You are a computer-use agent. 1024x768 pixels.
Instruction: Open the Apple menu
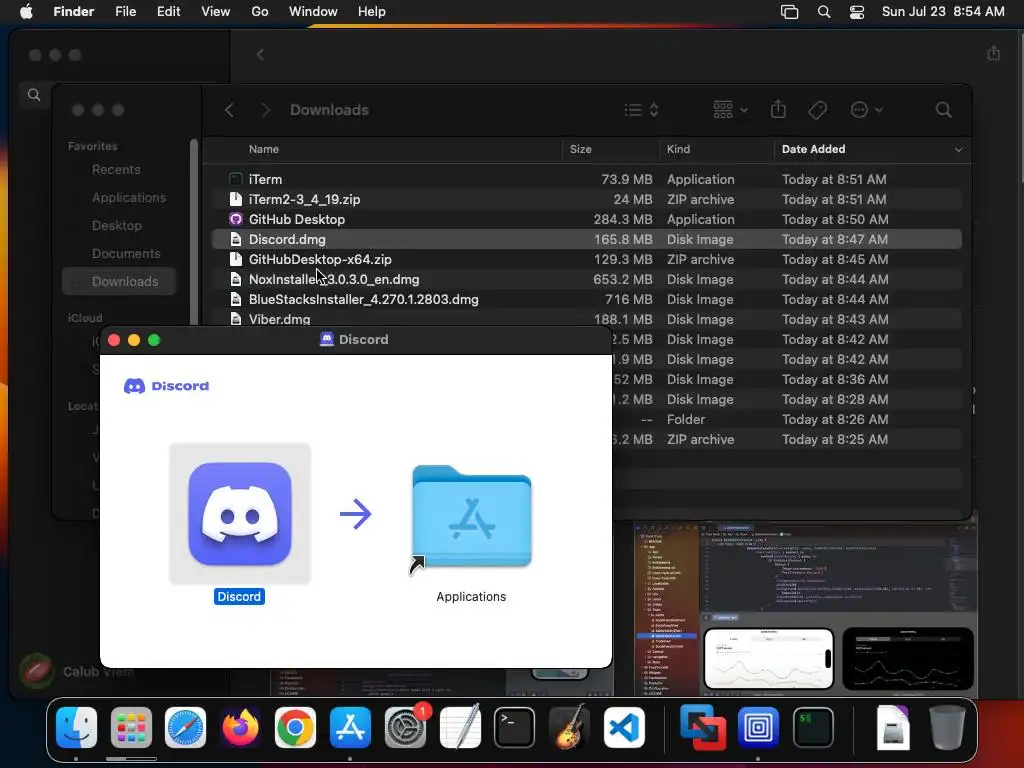click(x=26, y=12)
